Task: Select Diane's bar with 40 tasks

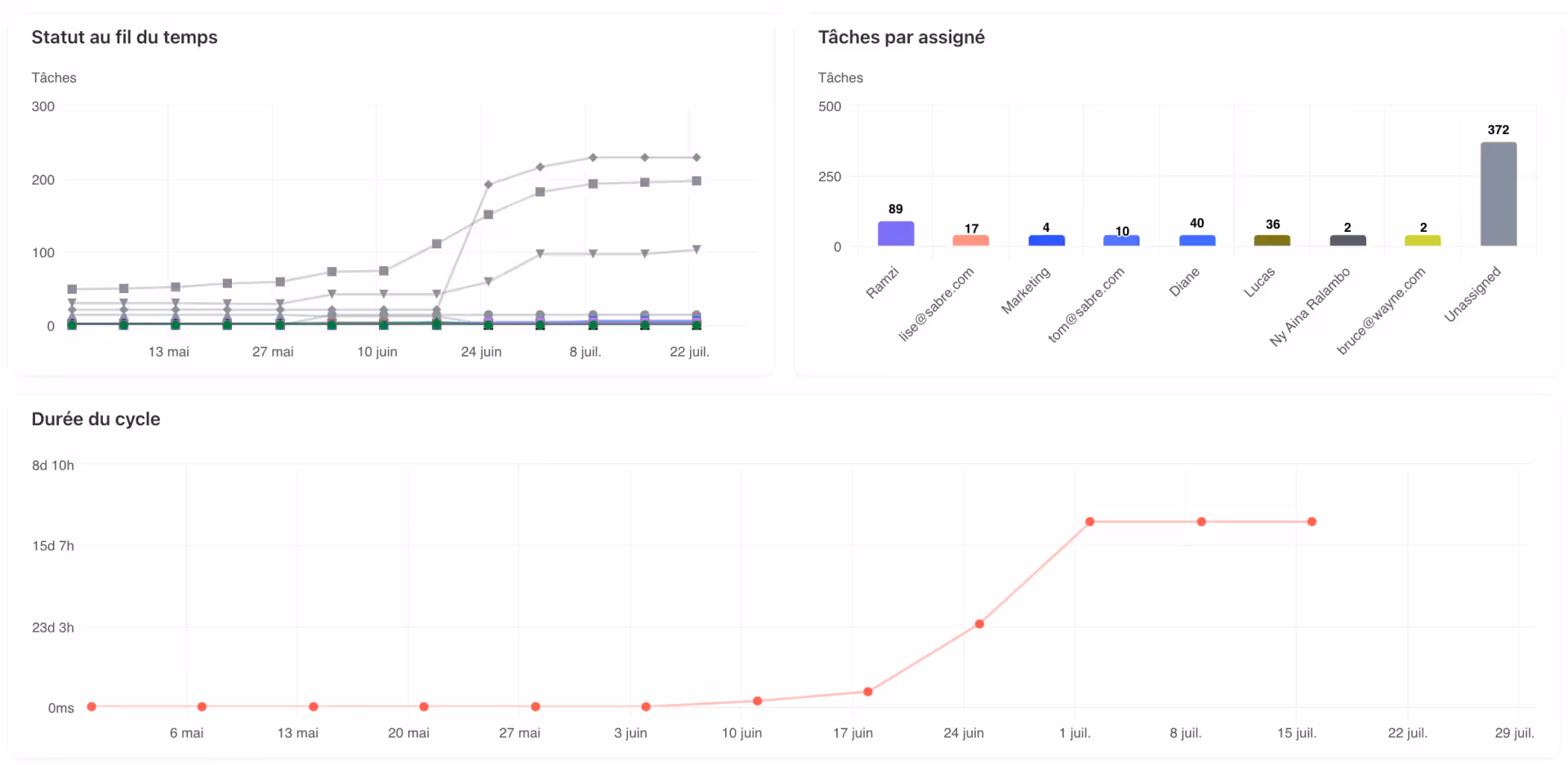Action: coord(1197,240)
